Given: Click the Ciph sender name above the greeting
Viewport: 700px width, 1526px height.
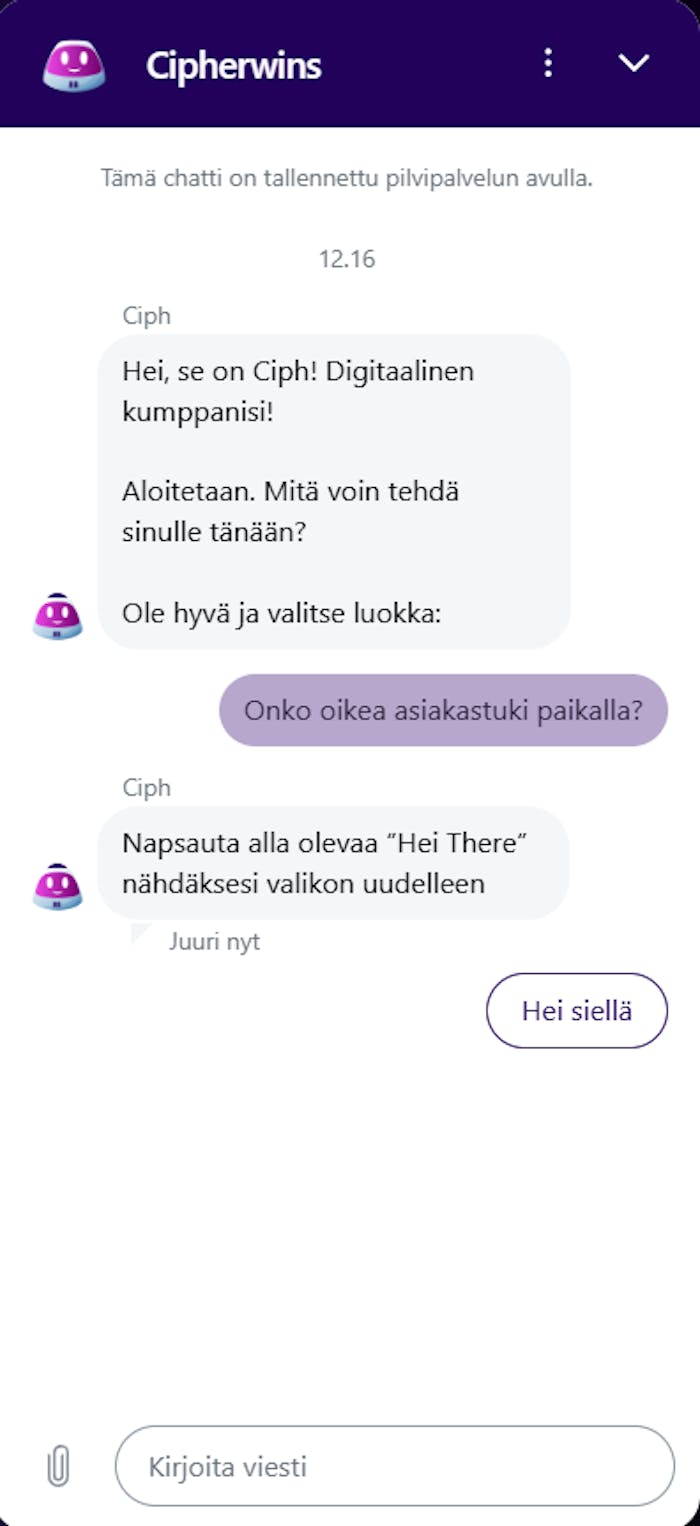Looking at the screenshot, I should (x=146, y=316).
